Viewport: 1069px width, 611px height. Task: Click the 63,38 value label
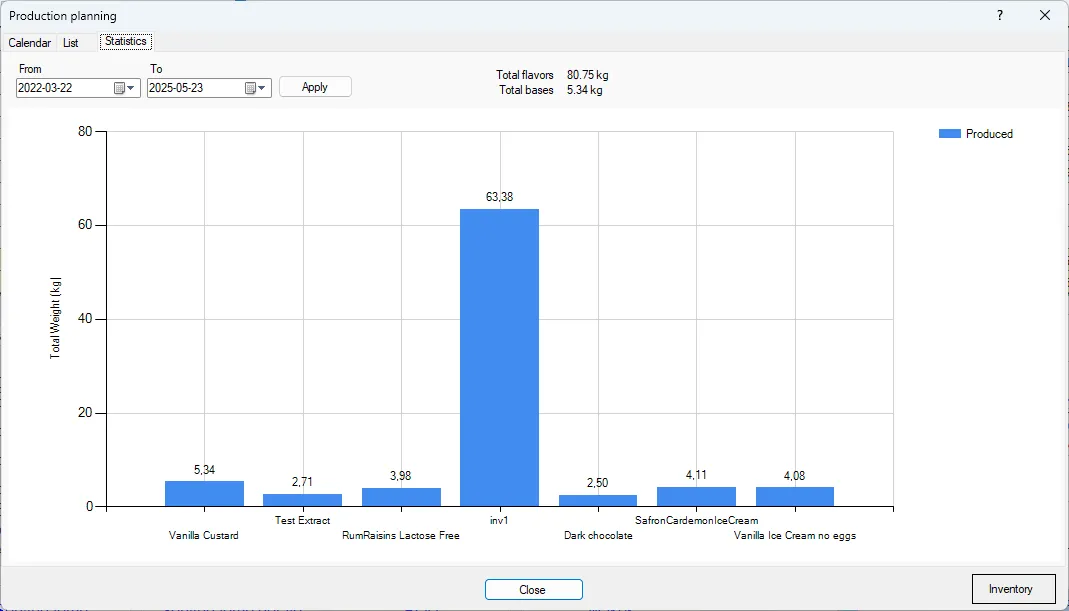(x=500, y=197)
